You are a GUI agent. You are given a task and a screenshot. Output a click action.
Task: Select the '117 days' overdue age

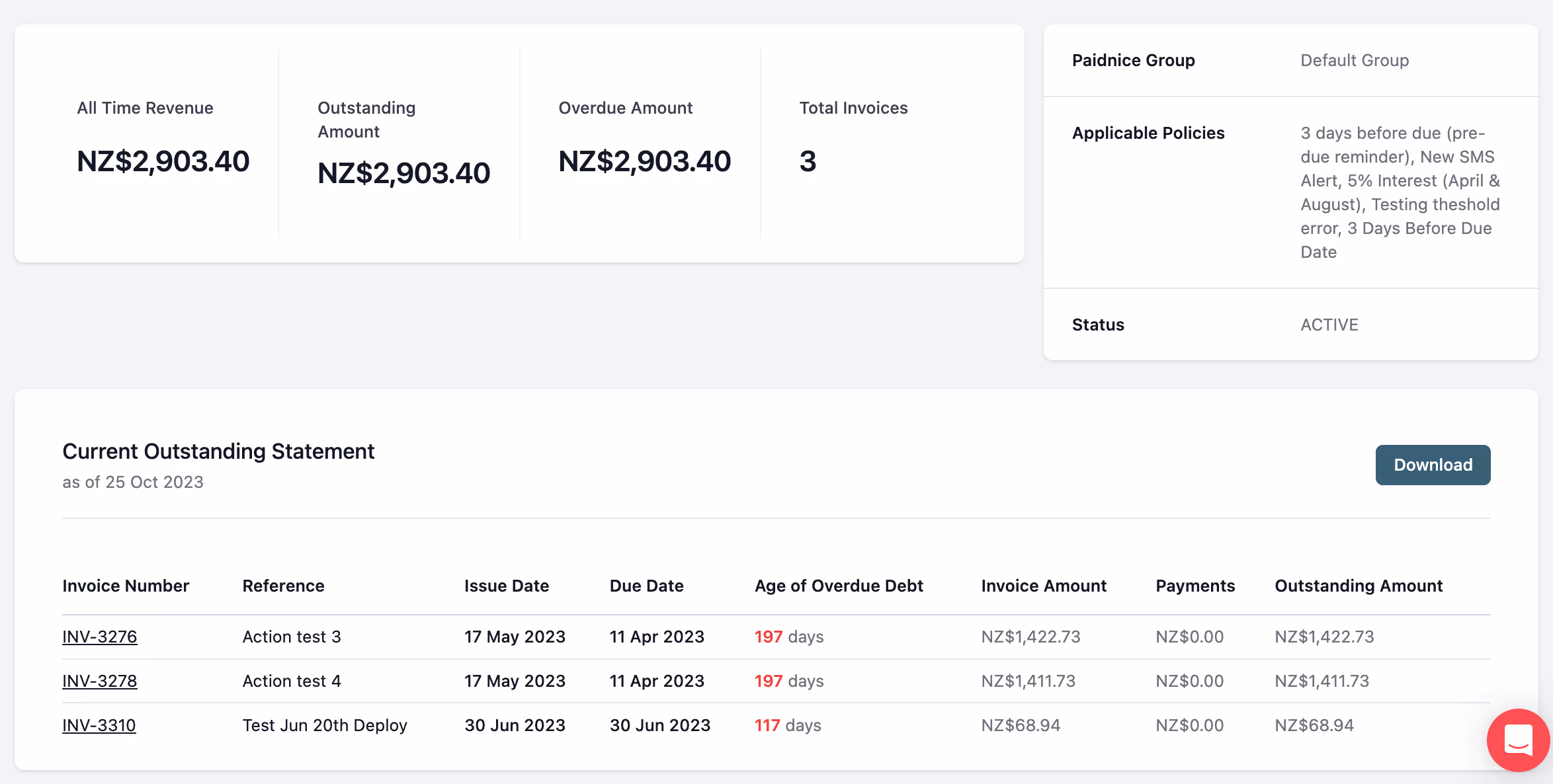click(x=788, y=725)
